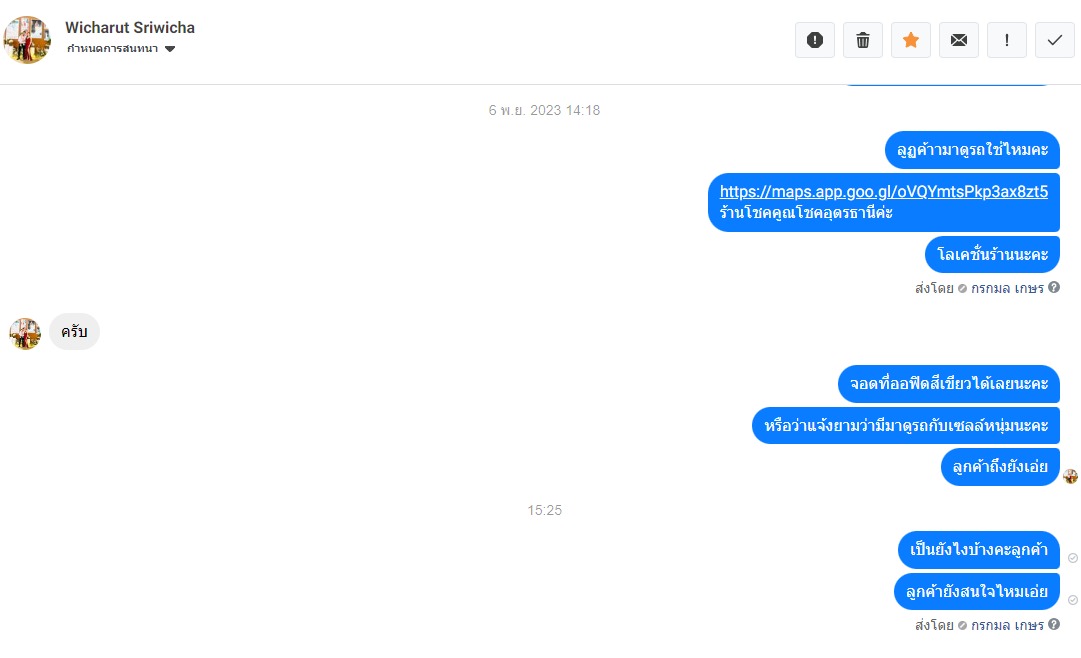Open Wicharut Sriwicha's profile name
This screenshot has width=1081, height=658.
click(130, 28)
